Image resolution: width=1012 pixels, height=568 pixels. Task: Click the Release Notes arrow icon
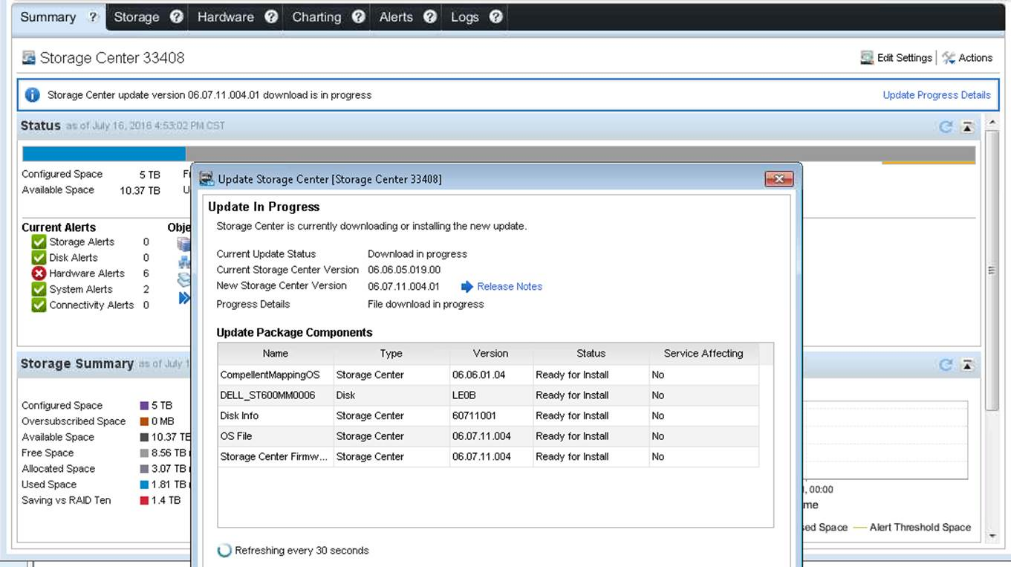467,287
